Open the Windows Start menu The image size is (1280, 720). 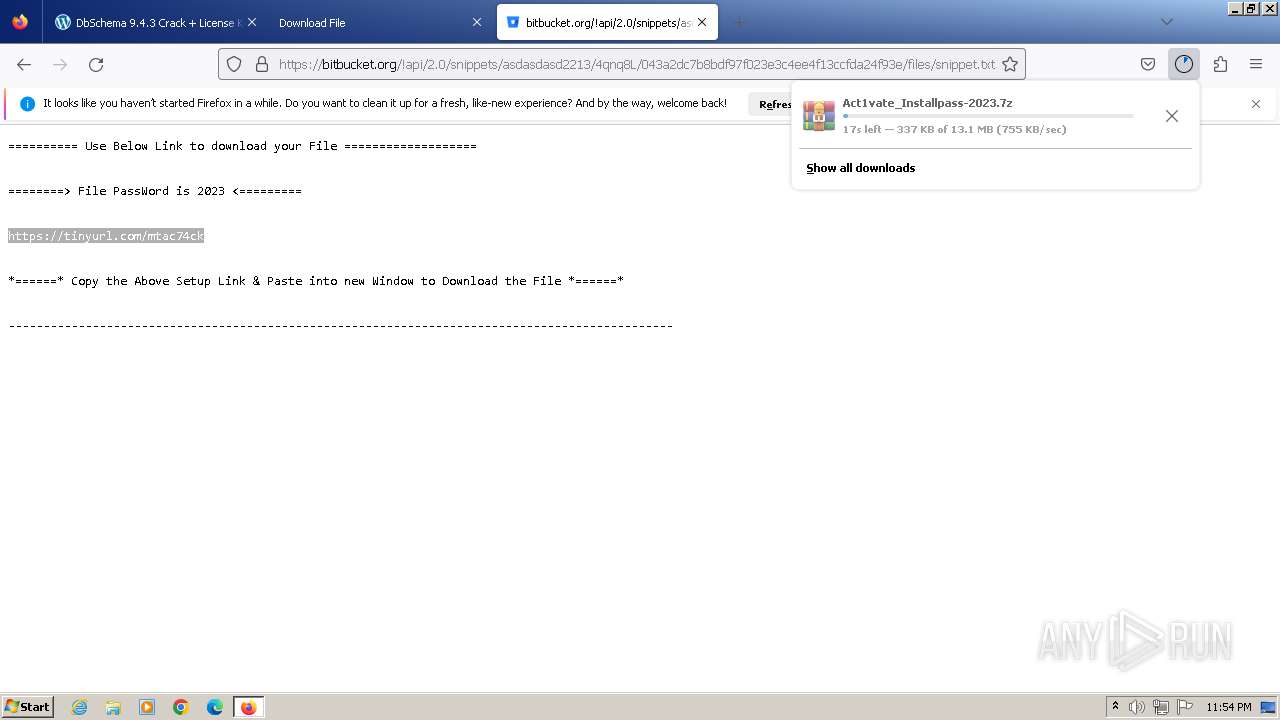(27, 706)
